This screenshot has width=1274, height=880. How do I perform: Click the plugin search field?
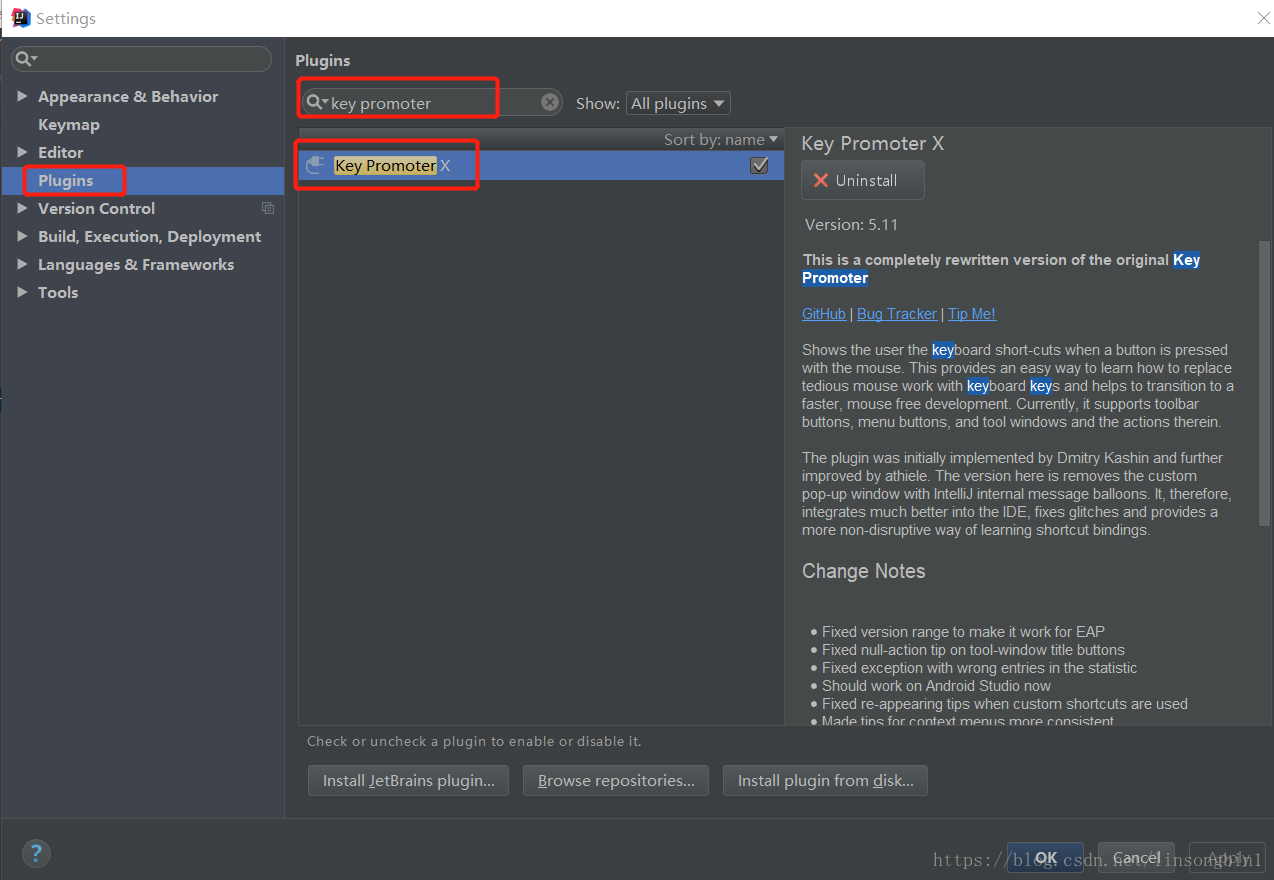click(x=432, y=102)
